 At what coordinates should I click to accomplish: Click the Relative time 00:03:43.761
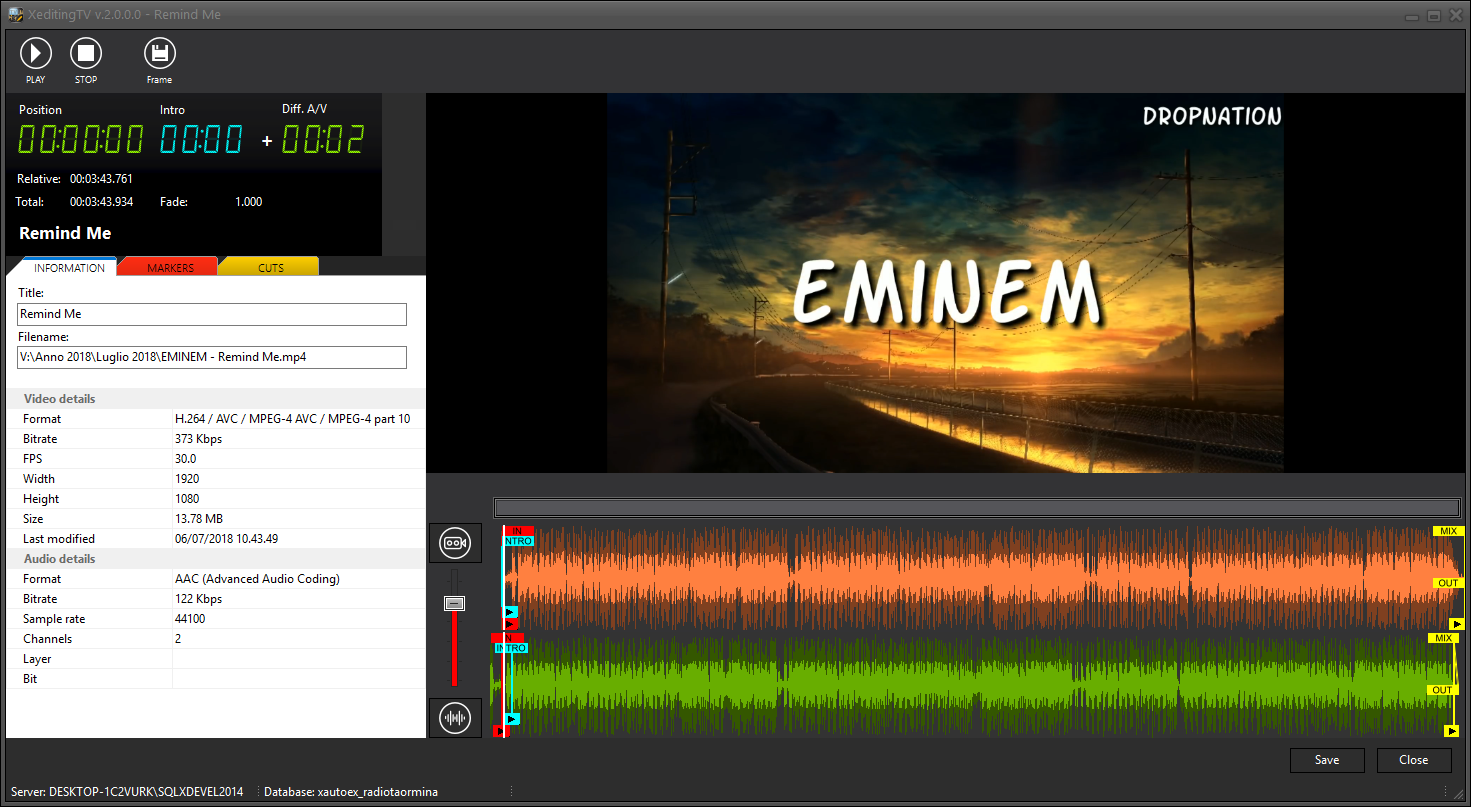pyautogui.click(x=101, y=179)
